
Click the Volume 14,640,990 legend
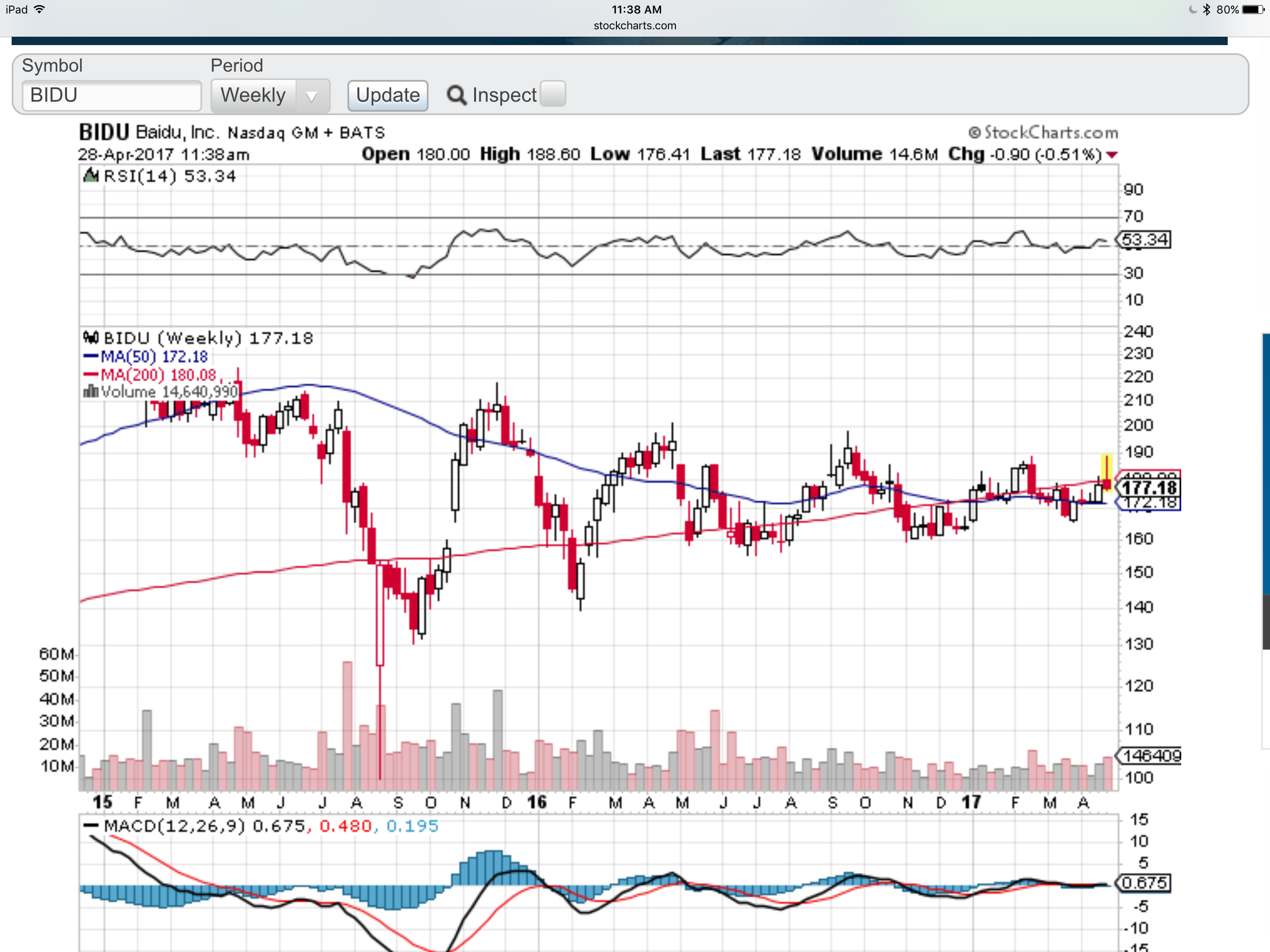click(161, 392)
